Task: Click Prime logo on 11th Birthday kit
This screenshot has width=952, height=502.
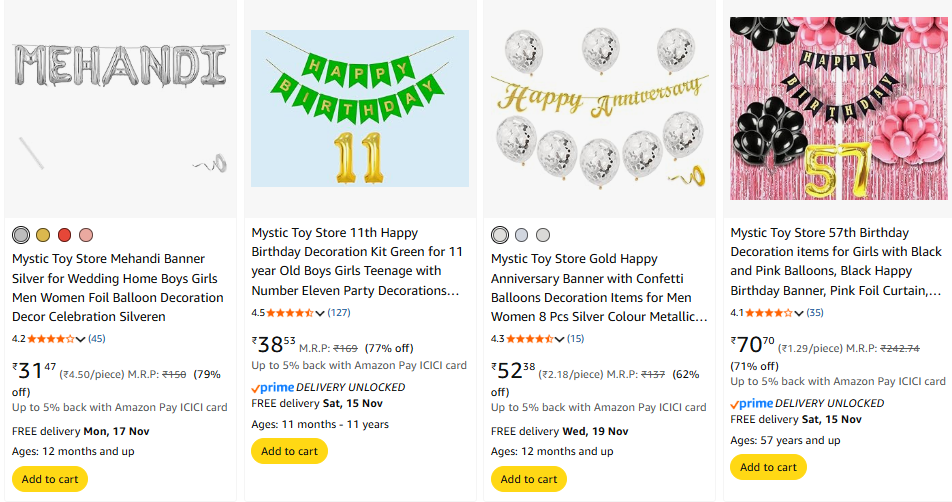Action: pyautogui.click(x=270, y=387)
